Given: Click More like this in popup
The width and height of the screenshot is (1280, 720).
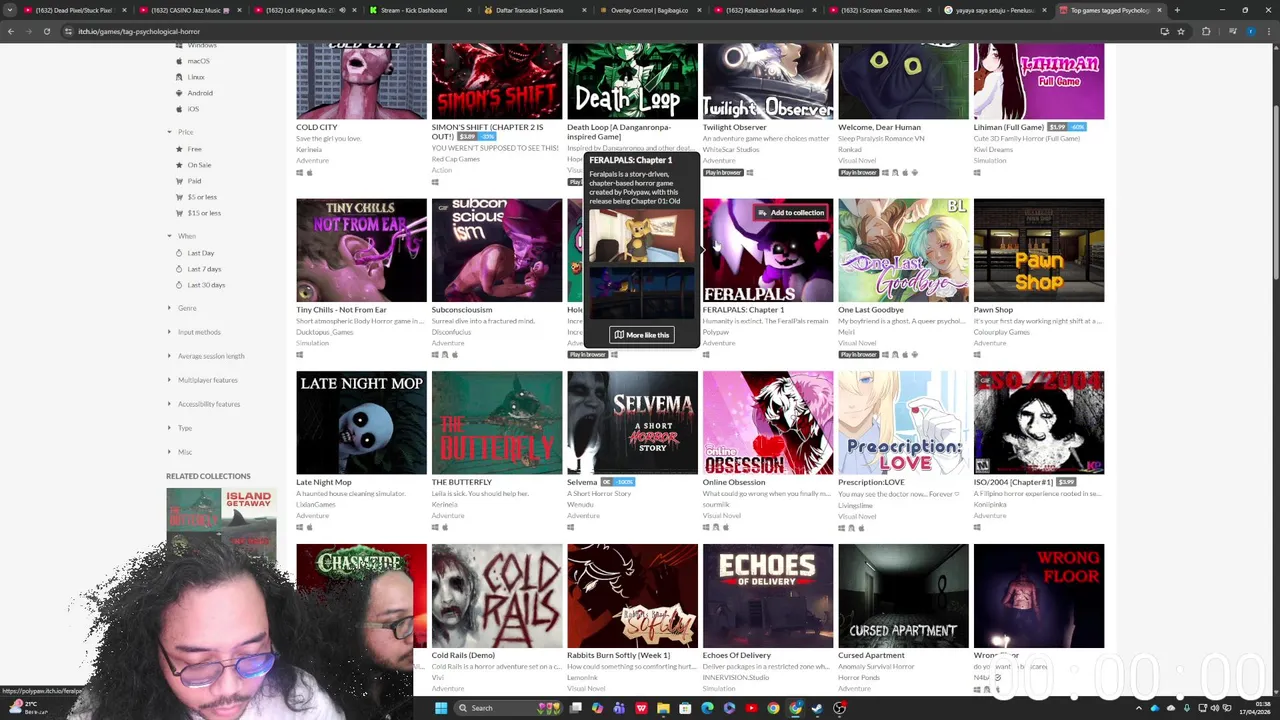Looking at the screenshot, I should [642, 335].
